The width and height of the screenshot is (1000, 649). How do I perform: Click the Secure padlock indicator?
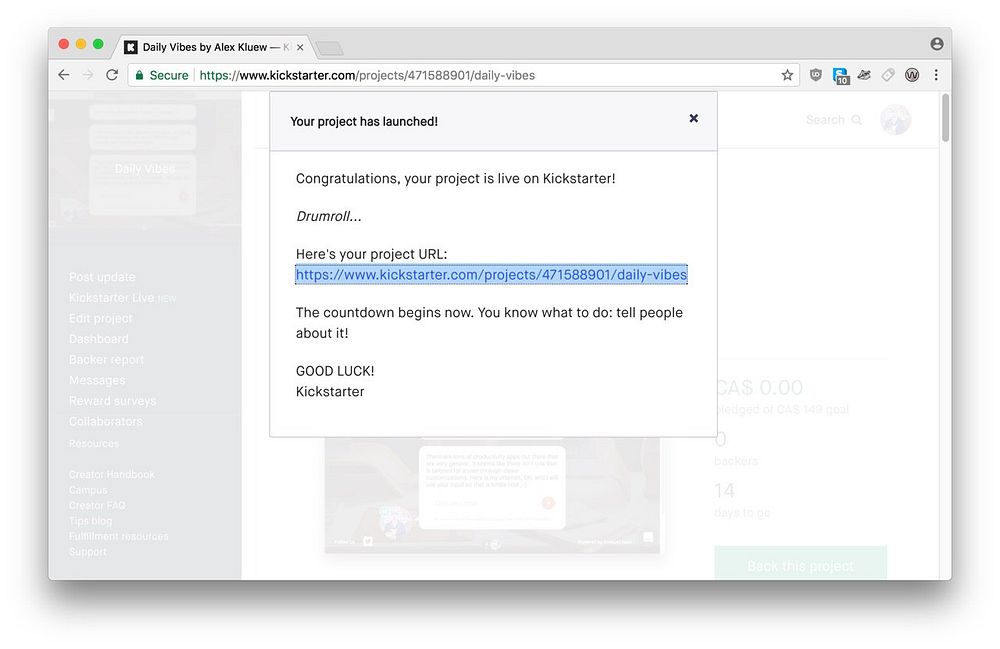[x=161, y=75]
